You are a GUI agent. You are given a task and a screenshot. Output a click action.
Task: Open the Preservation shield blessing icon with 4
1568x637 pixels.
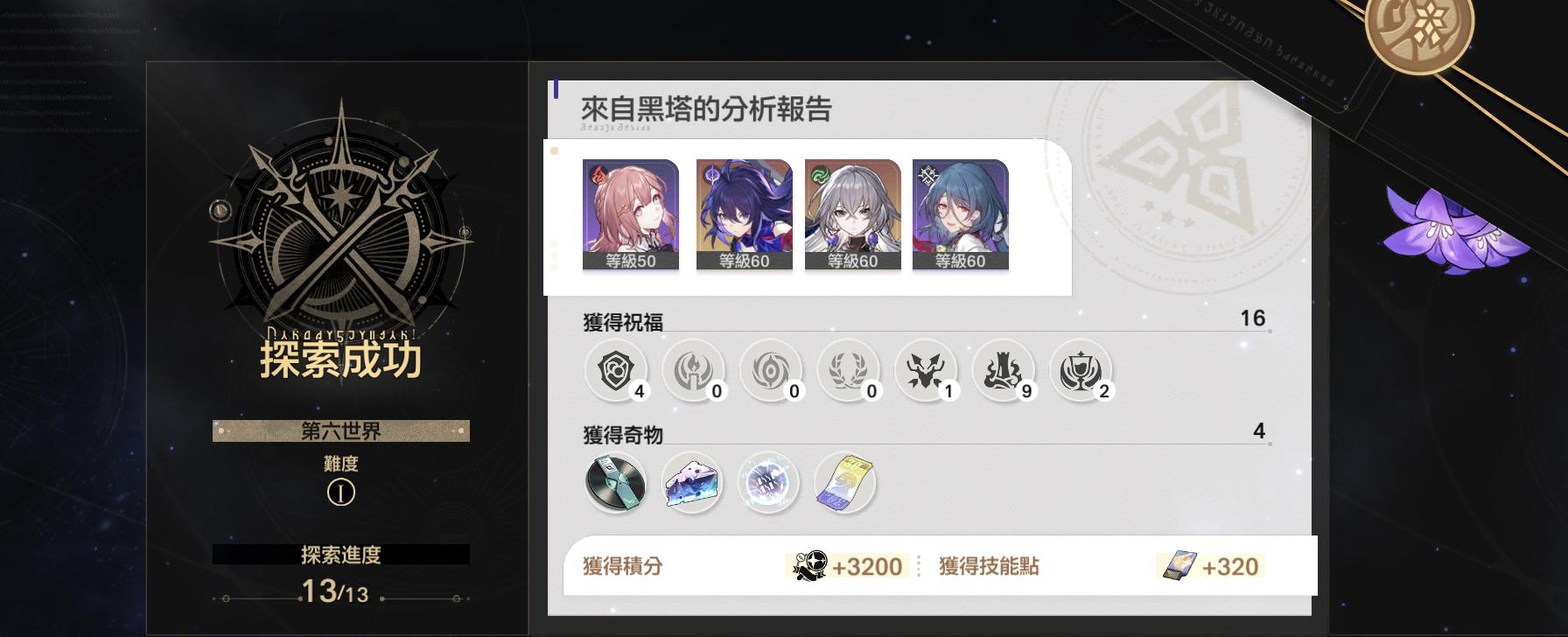(616, 370)
